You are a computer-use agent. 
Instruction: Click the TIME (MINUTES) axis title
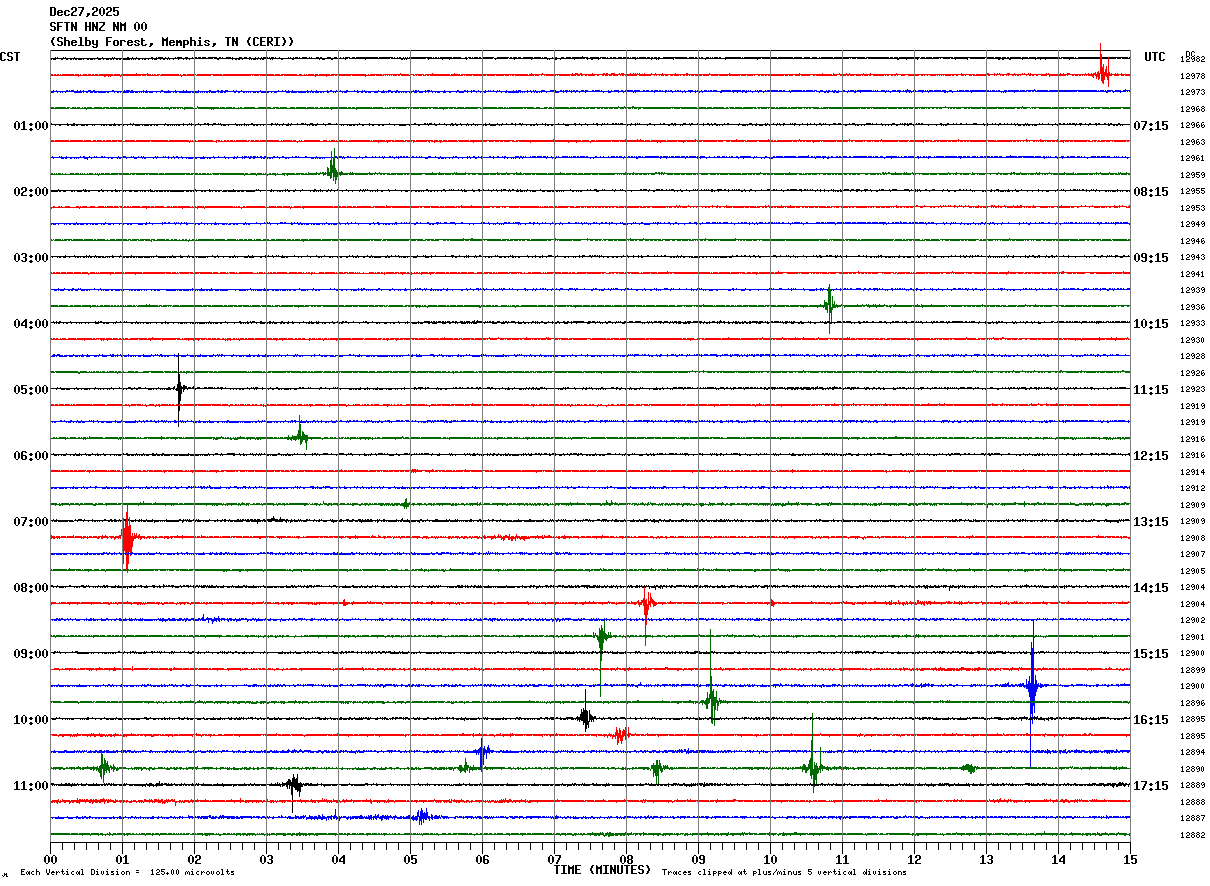coord(602,870)
